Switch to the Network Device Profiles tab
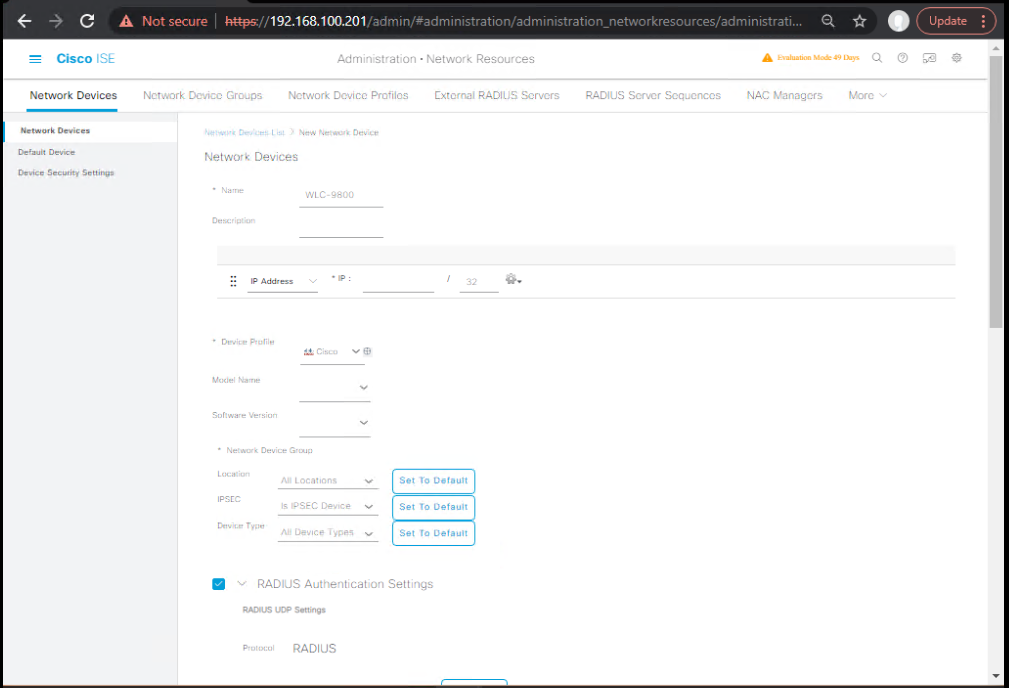Screen dimensions: 1009x688 pyautogui.click(x=348, y=95)
